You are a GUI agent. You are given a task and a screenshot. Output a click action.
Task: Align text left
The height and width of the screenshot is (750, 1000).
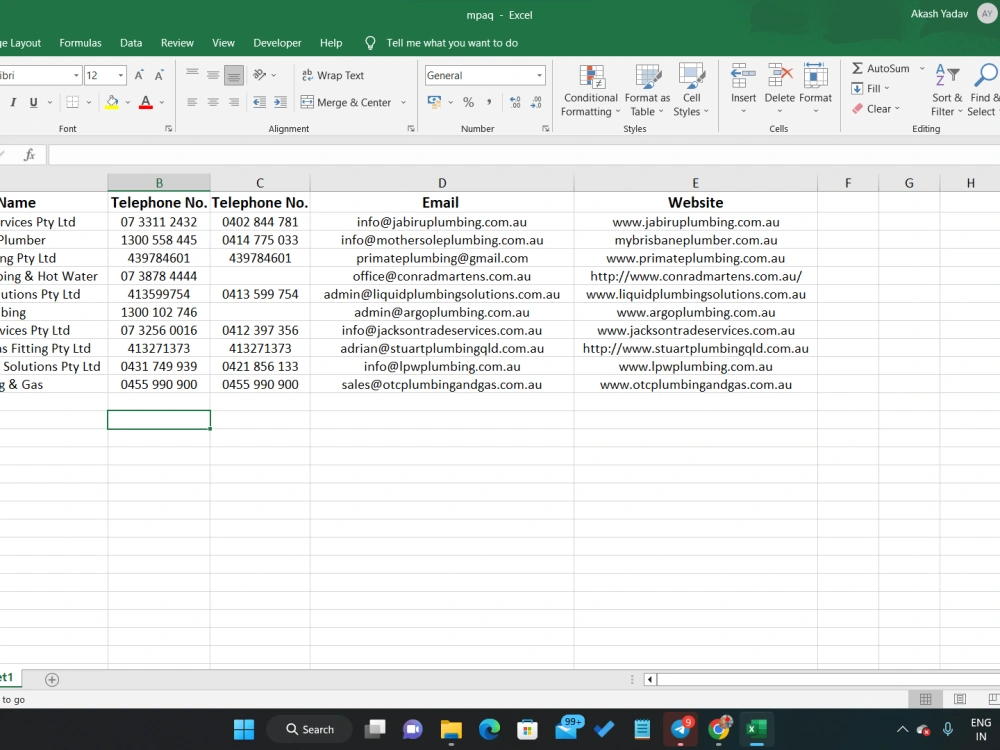[x=192, y=102]
